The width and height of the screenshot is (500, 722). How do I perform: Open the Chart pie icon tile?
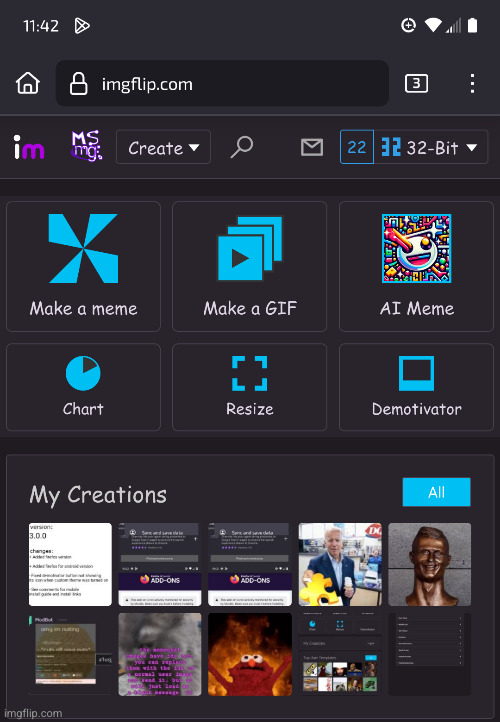83,387
